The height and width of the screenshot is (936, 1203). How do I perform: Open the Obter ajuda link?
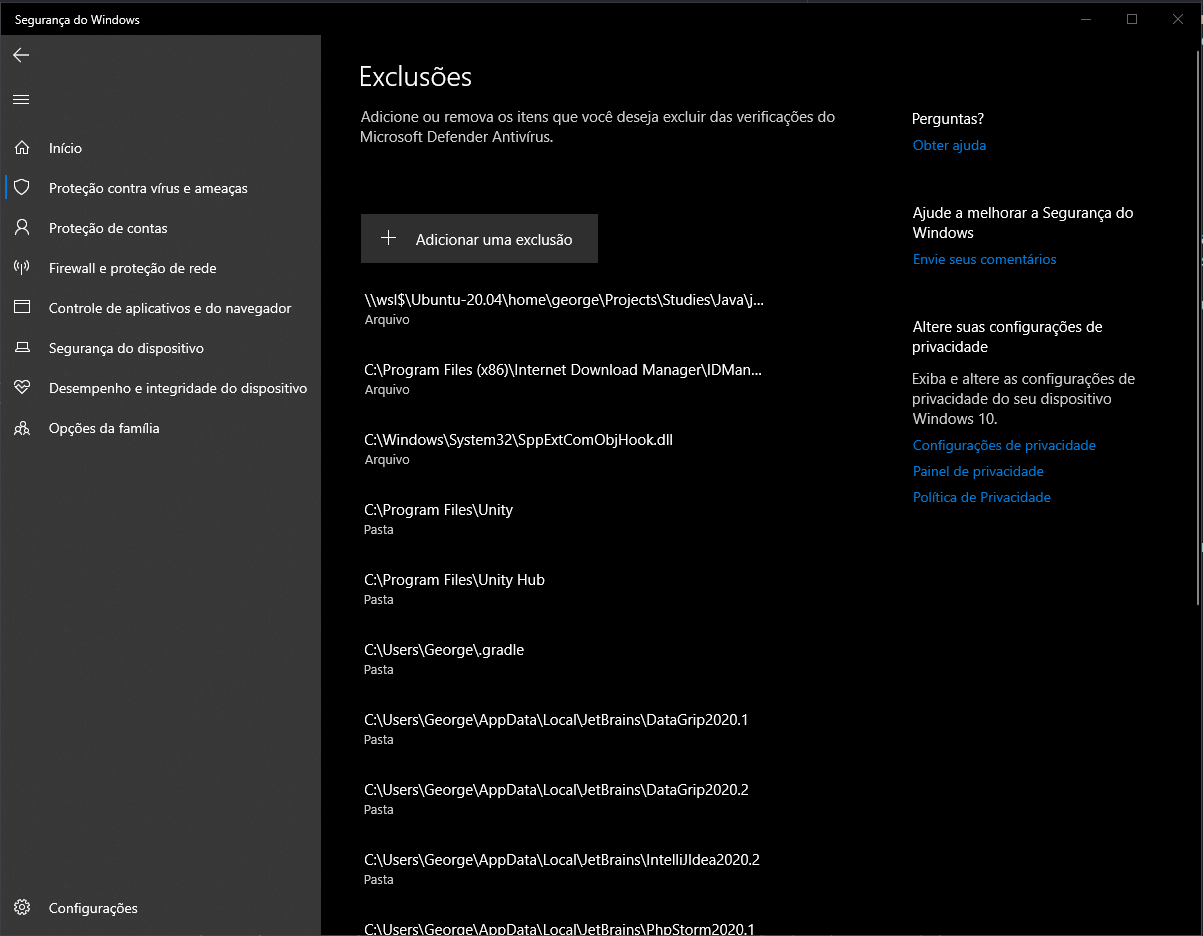point(949,145)
